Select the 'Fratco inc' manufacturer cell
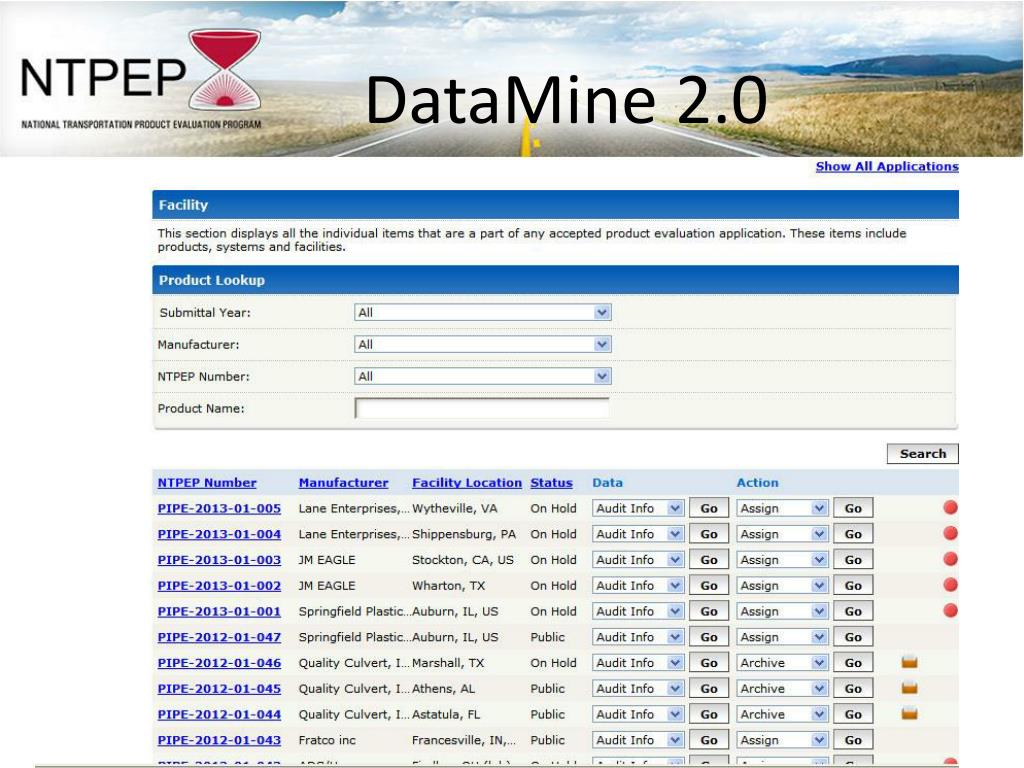 327,740
